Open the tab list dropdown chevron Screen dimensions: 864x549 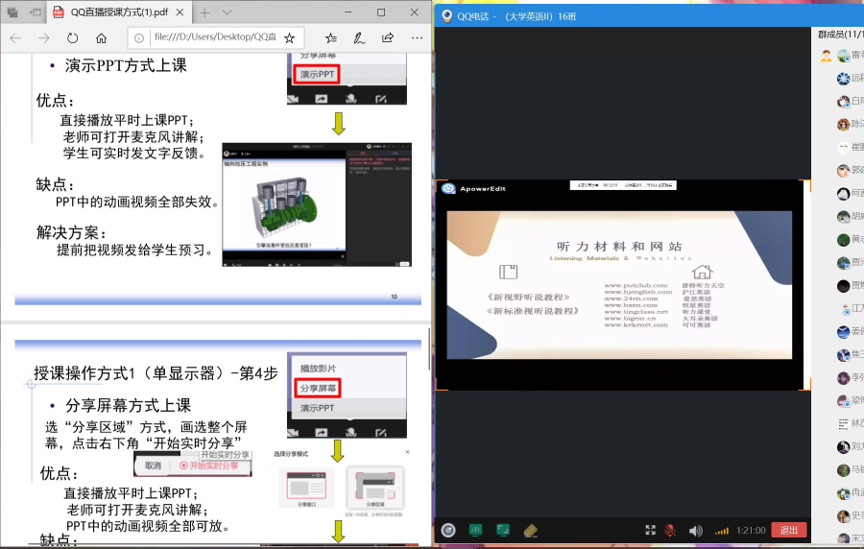227,12
